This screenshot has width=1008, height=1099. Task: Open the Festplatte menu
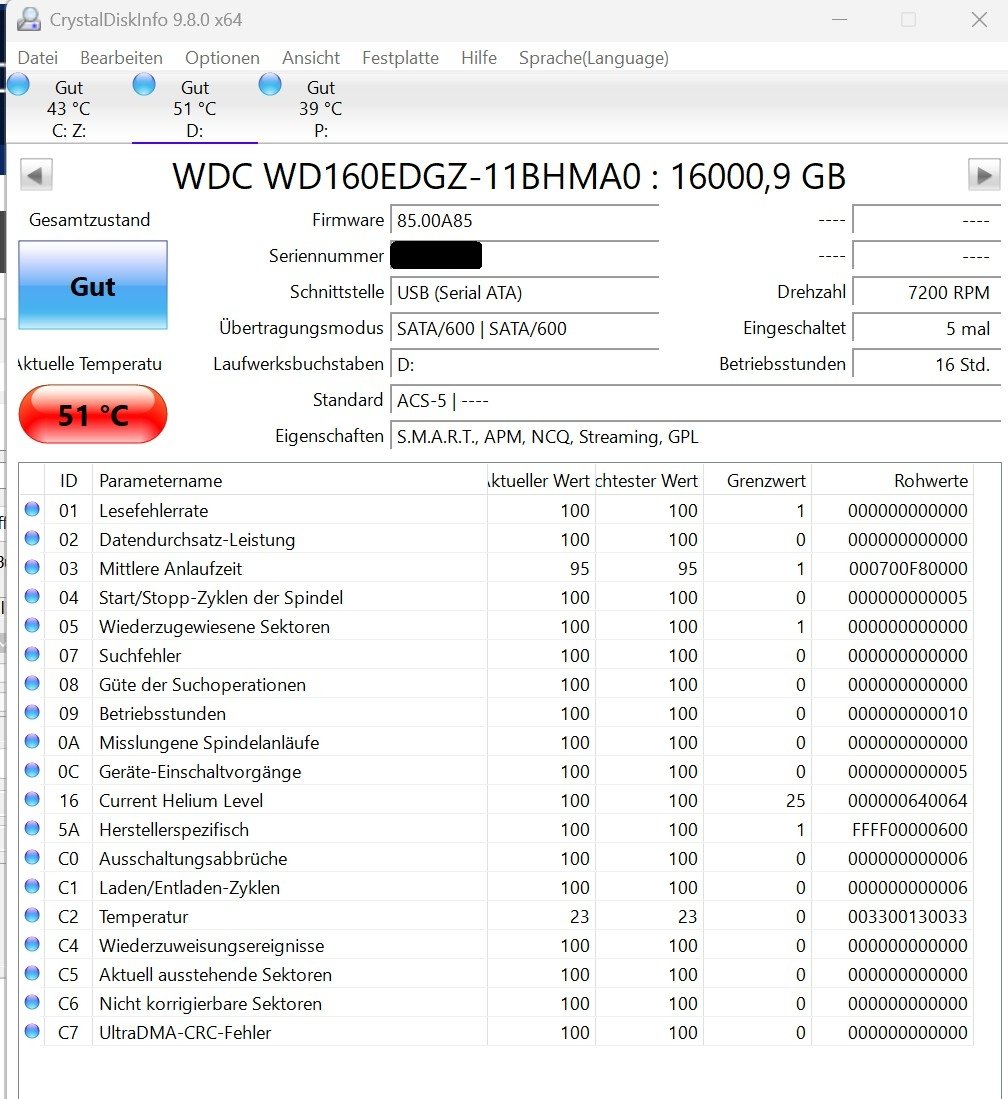[400, 57]
